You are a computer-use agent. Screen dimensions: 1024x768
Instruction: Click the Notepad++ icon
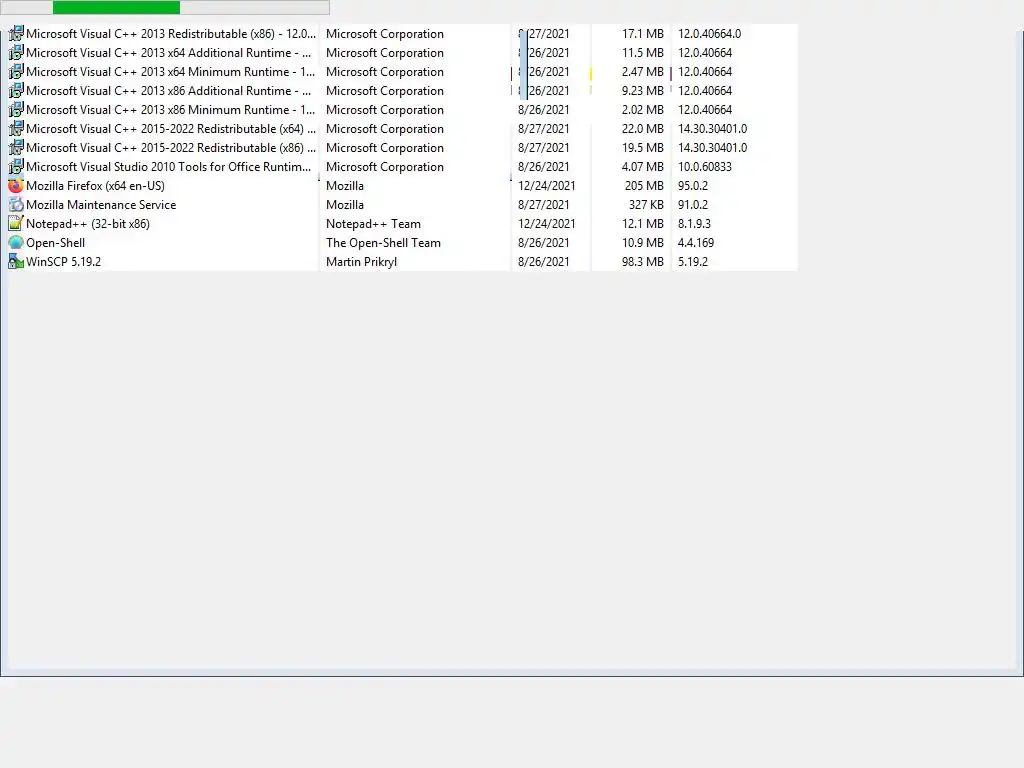[16, 223]
